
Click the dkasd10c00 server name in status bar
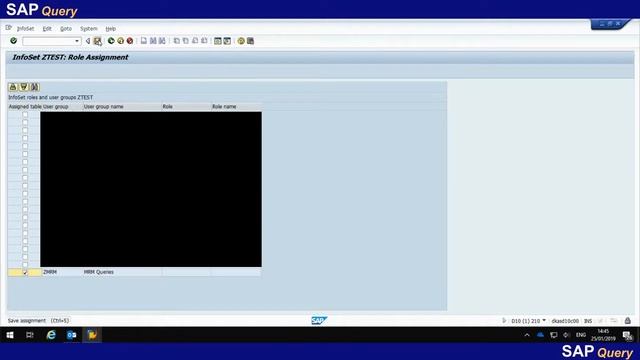pos(565,321)
